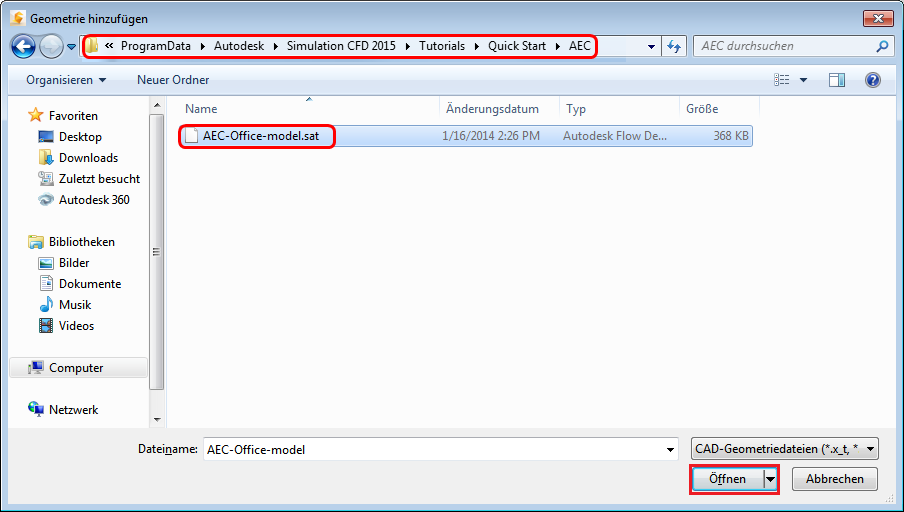
Task: Click the Videos filmstrip icon
Action: (x=46, y=326)
